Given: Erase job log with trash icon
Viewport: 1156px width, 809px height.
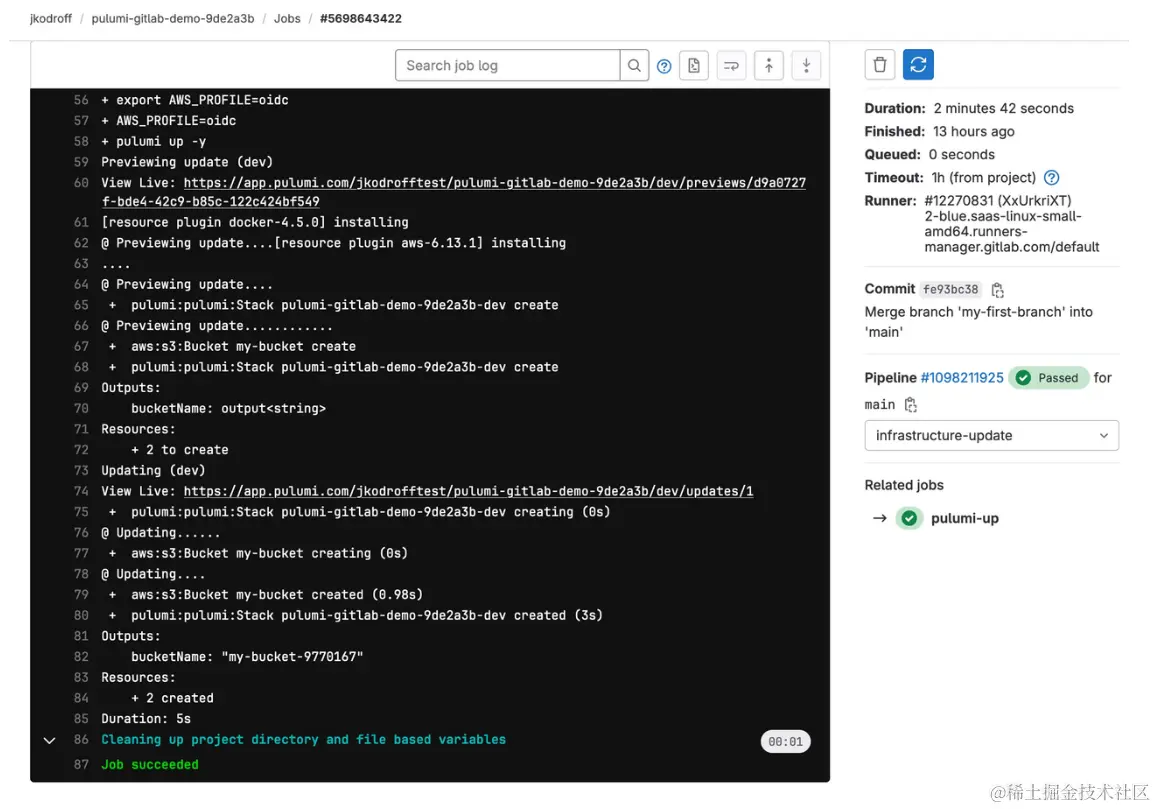Looking at the screenshot, I should tap(880, 65).
